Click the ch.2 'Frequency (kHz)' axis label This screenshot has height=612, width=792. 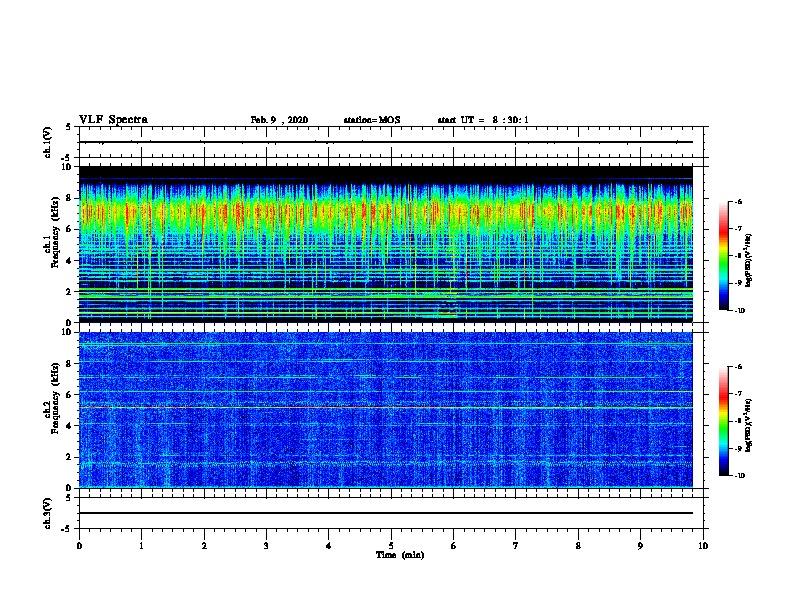55,398
